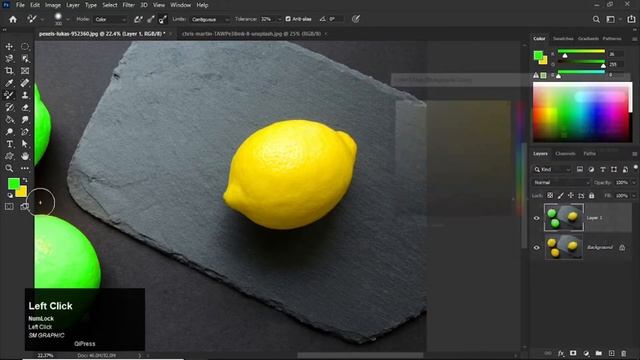Enable Sampling: Continuous option
This screenshot has height=360, width=640.
click(x=138, y=19)
